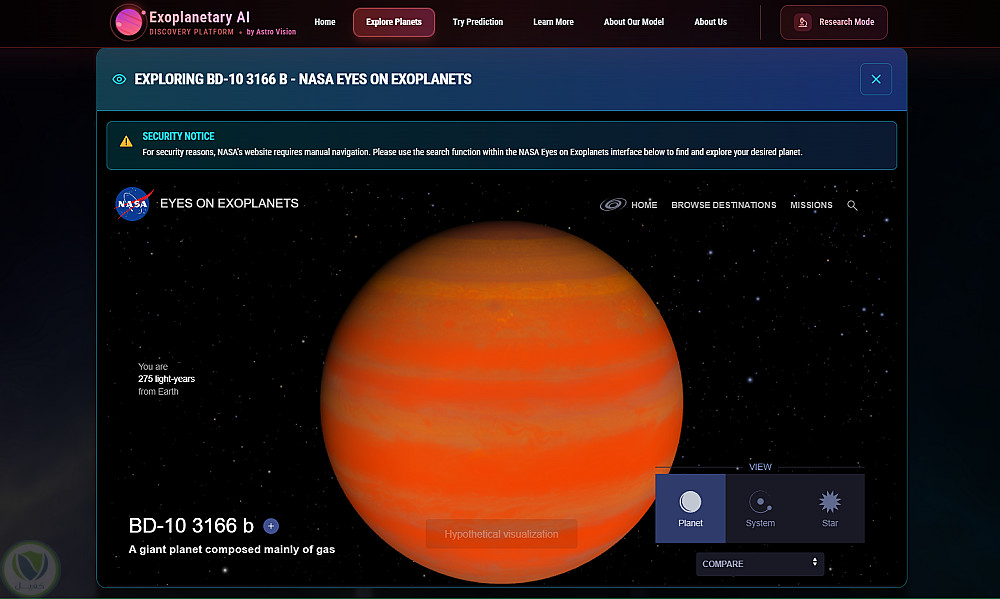Switch to the Star view
Viewport: 1000px width, 599px height.
(830, 508)
